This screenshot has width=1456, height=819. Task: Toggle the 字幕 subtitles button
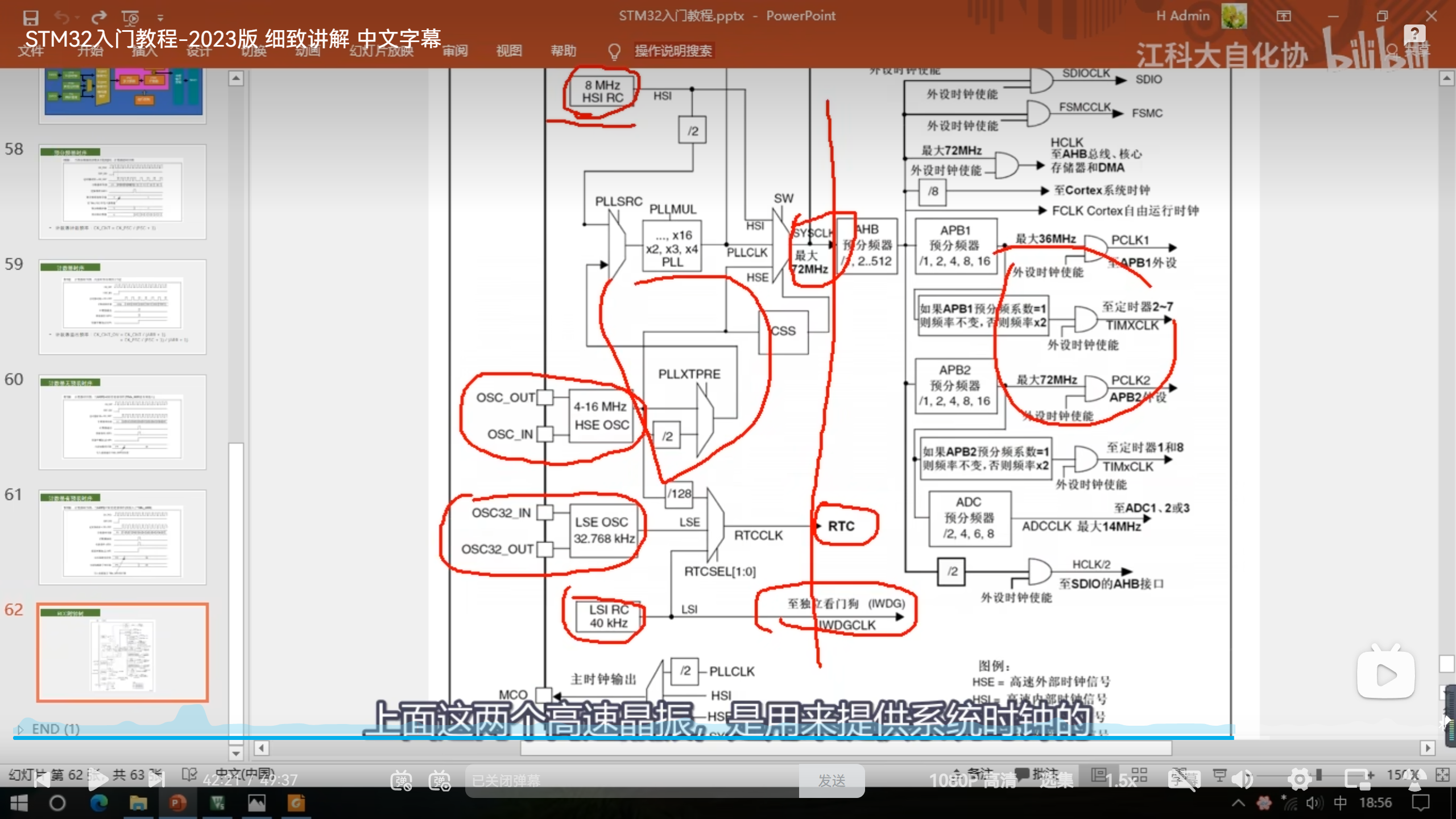[x=1183, y=779]
